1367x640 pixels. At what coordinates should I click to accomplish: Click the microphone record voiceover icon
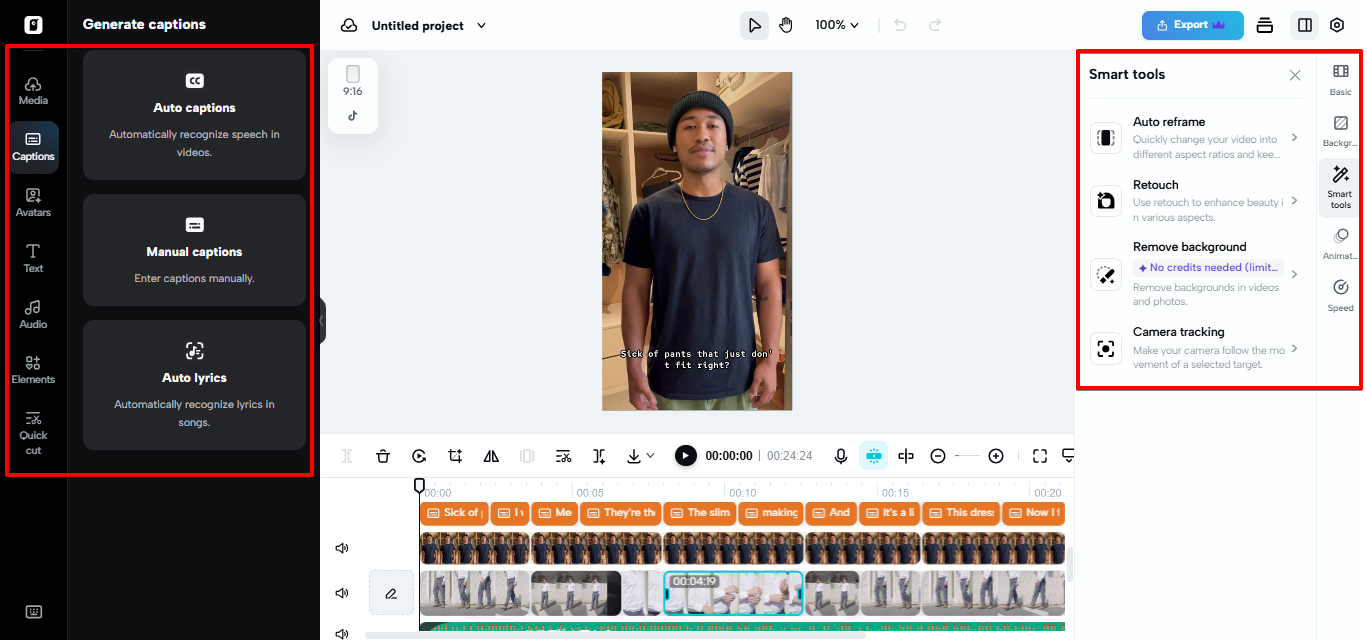841,456
